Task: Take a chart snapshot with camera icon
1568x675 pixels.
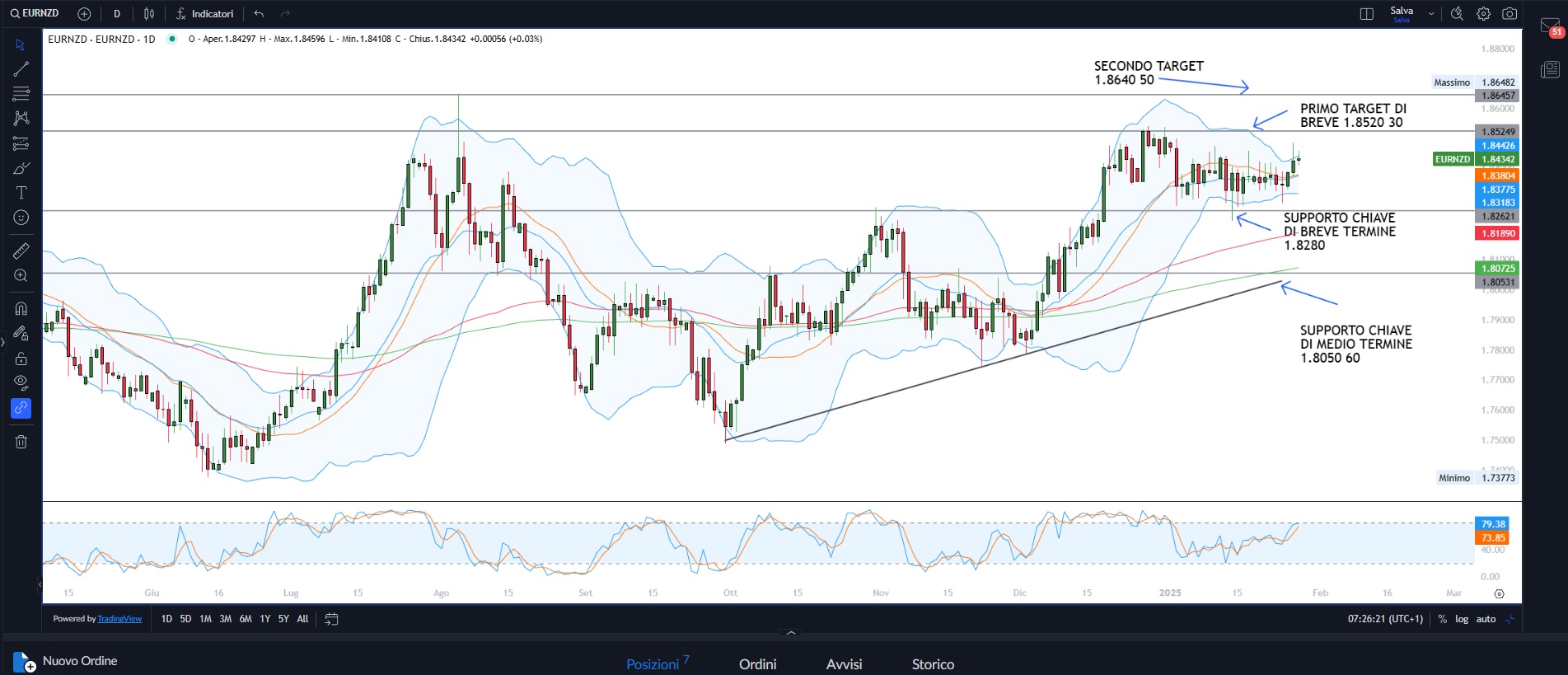Action: 1509,14
